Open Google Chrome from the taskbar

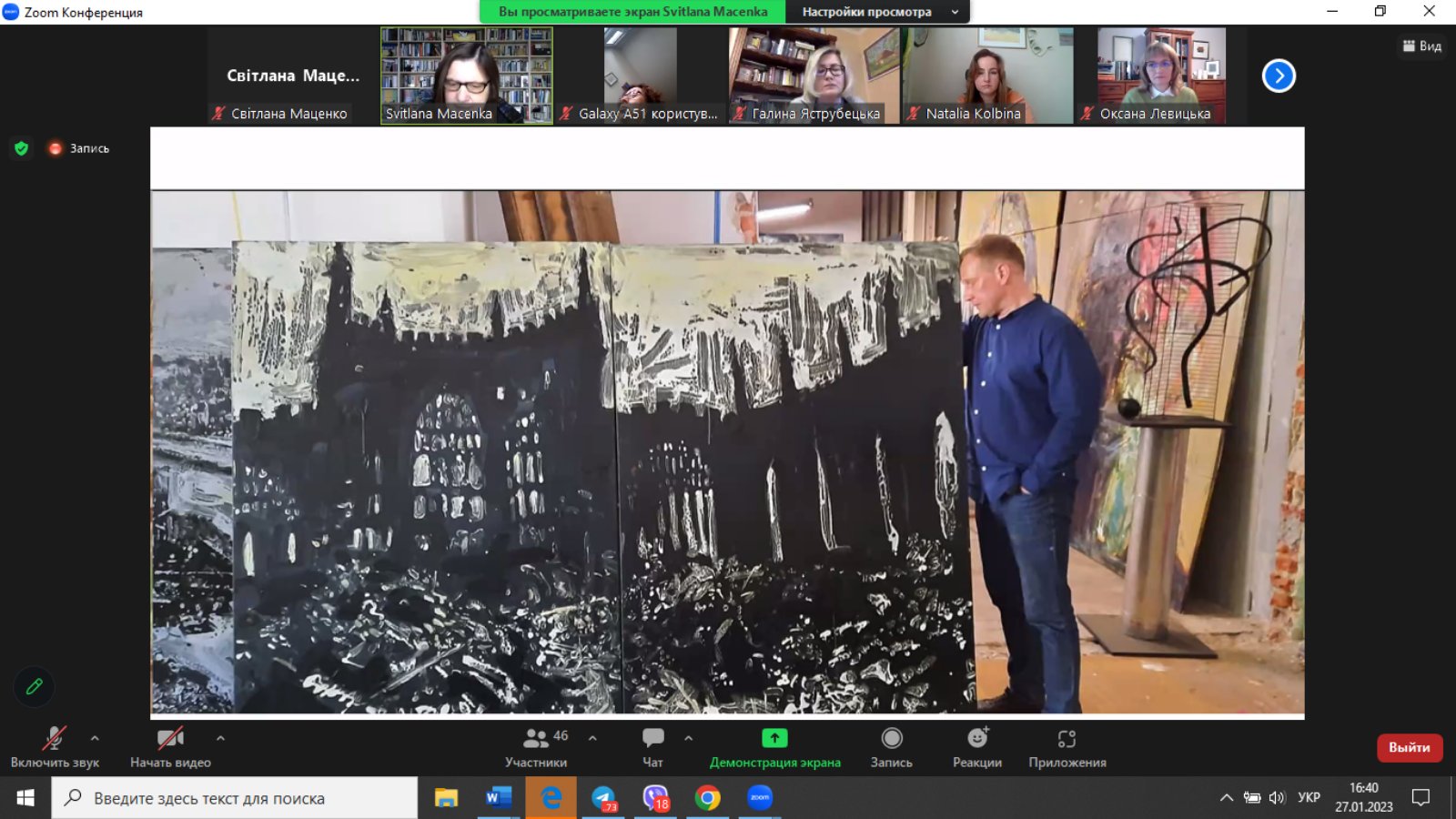pos(707,798)
